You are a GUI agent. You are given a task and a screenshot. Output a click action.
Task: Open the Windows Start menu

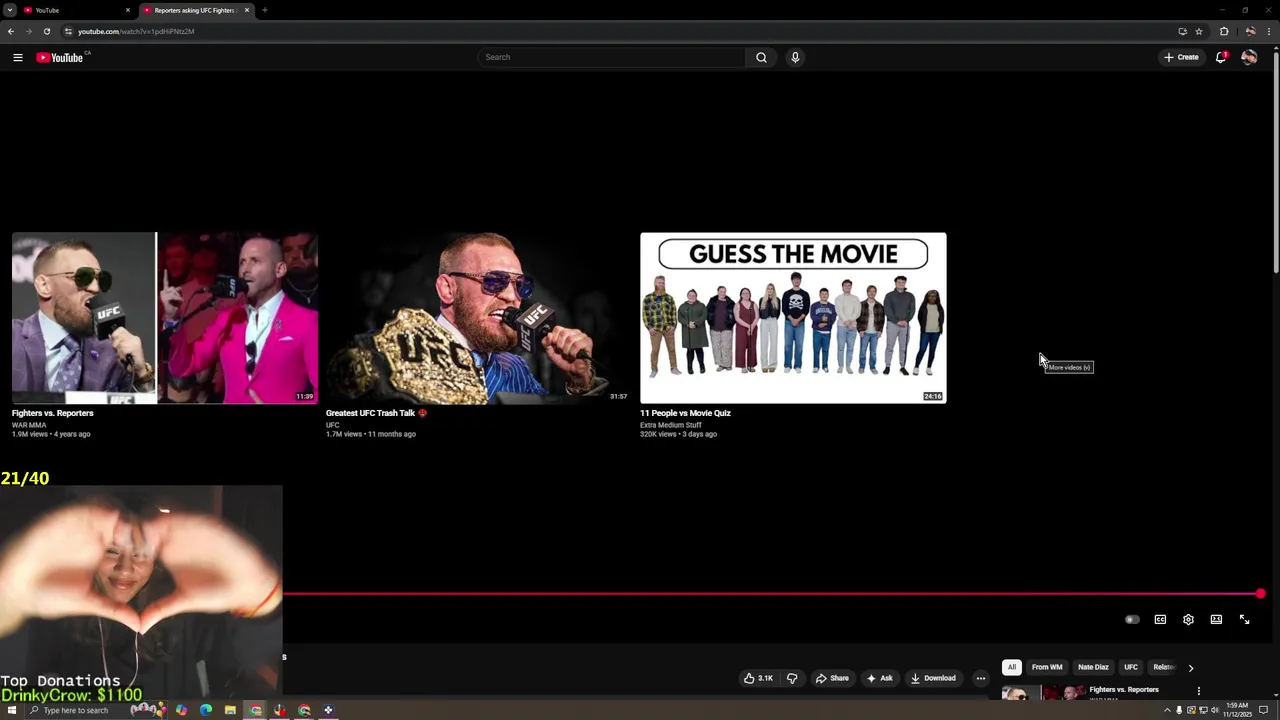point(11,710)
